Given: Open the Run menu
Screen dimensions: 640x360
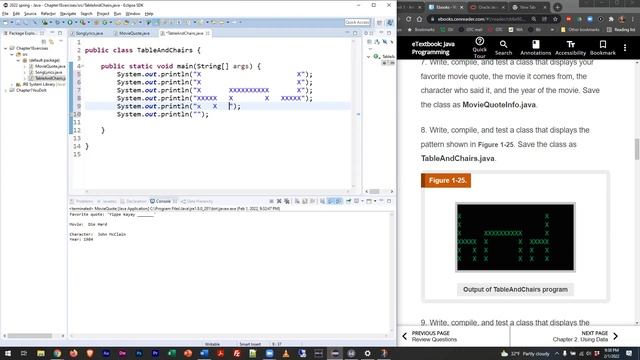Looking at the screenshot, I should click(118, 13).
